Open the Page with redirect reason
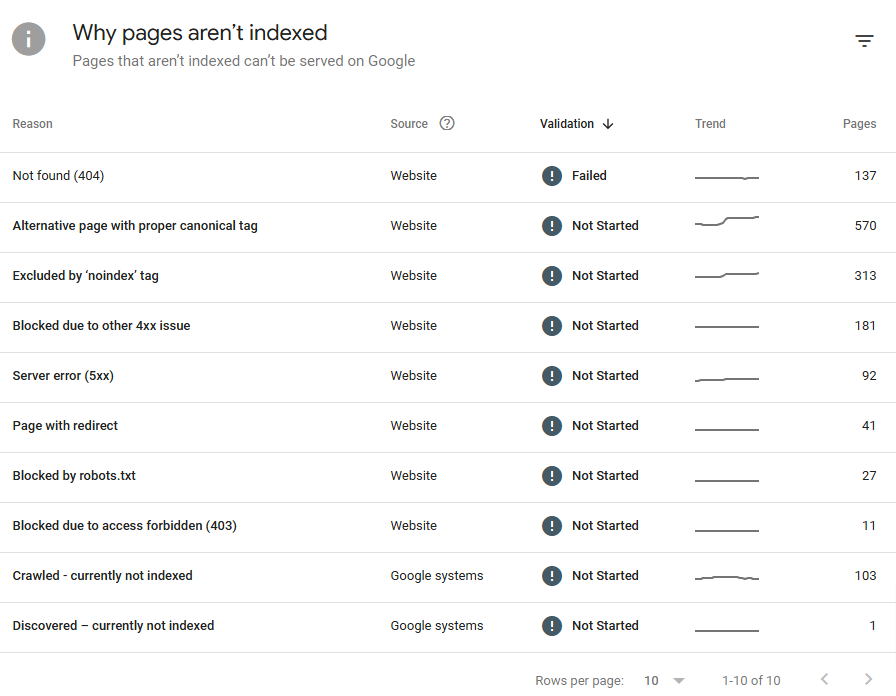The image size is (896, 696). tap(448, 427)
